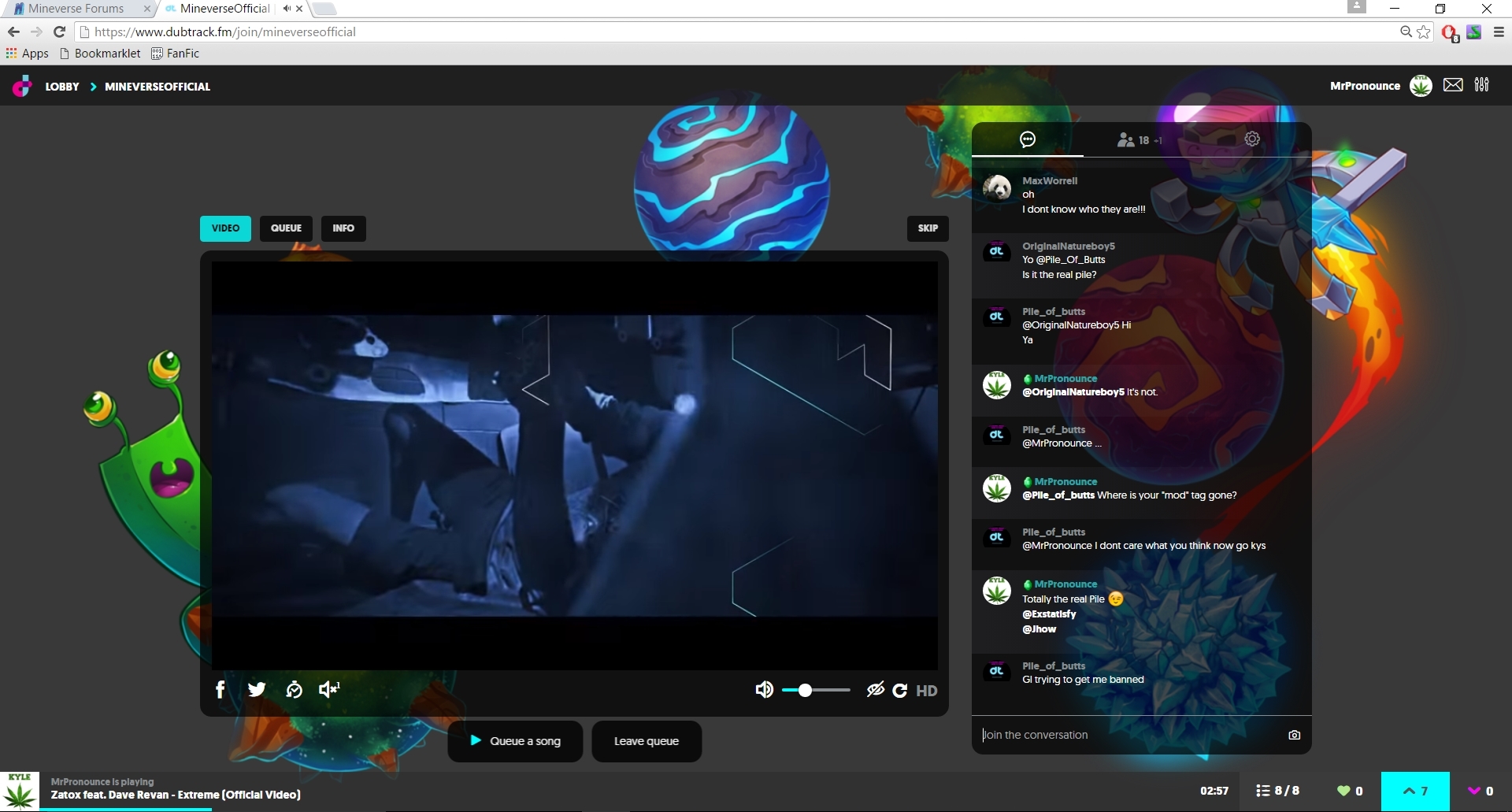
Task: Click the browser back arrow
Action: [x=13, y=32]
